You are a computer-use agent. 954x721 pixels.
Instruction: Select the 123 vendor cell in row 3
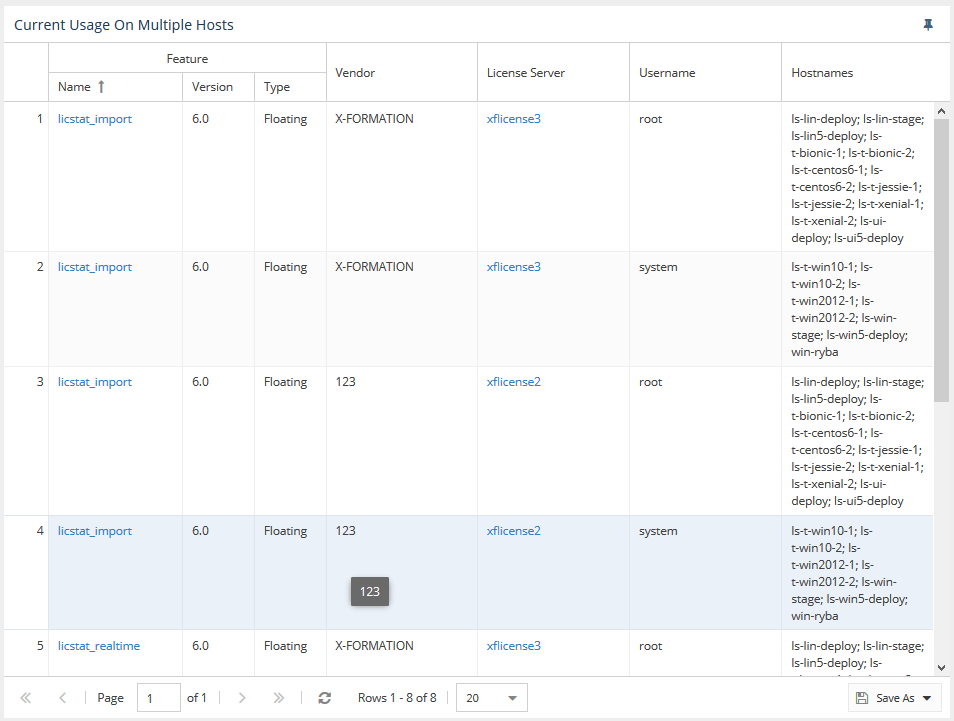point(402,441)
